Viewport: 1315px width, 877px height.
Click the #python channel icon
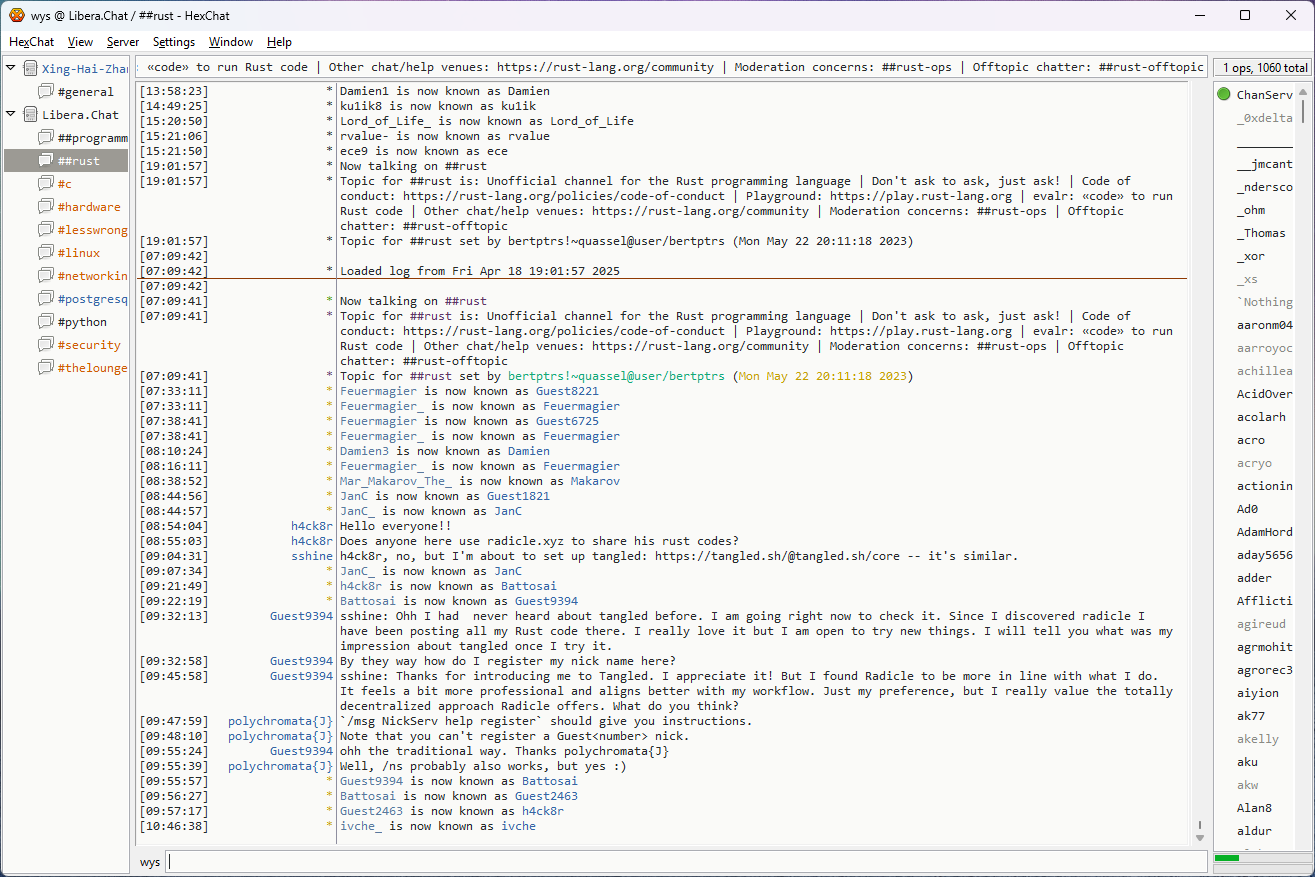[x=46, y=322]
